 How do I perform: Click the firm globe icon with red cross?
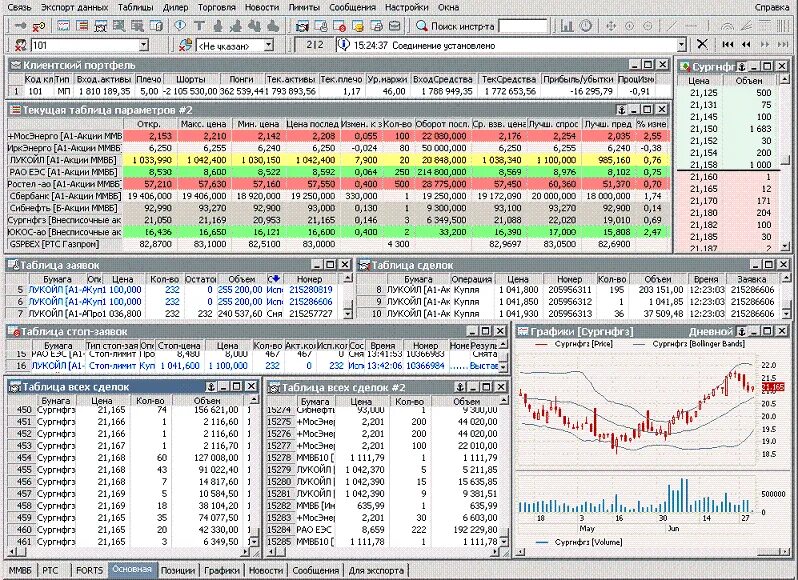pyautogui.click(x=185, y=45)
